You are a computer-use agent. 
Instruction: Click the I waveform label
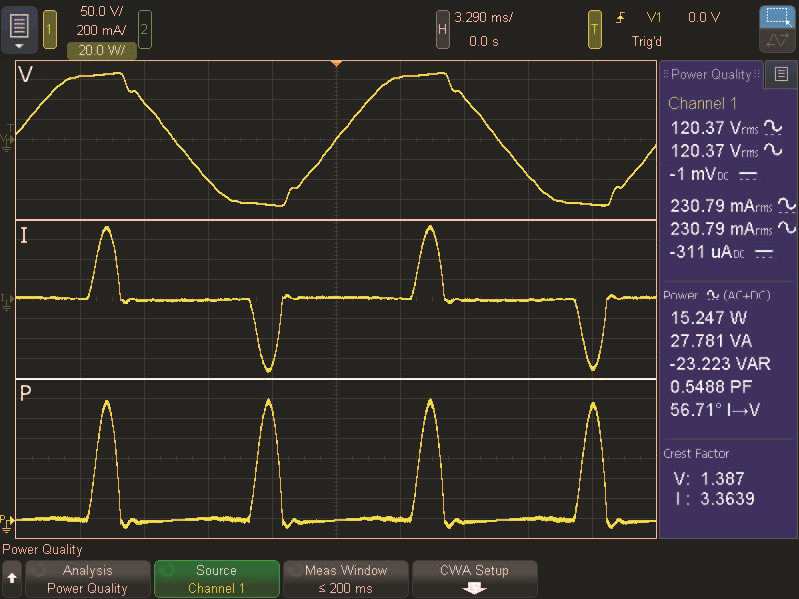pyautogui.click(x=23, y=235)
